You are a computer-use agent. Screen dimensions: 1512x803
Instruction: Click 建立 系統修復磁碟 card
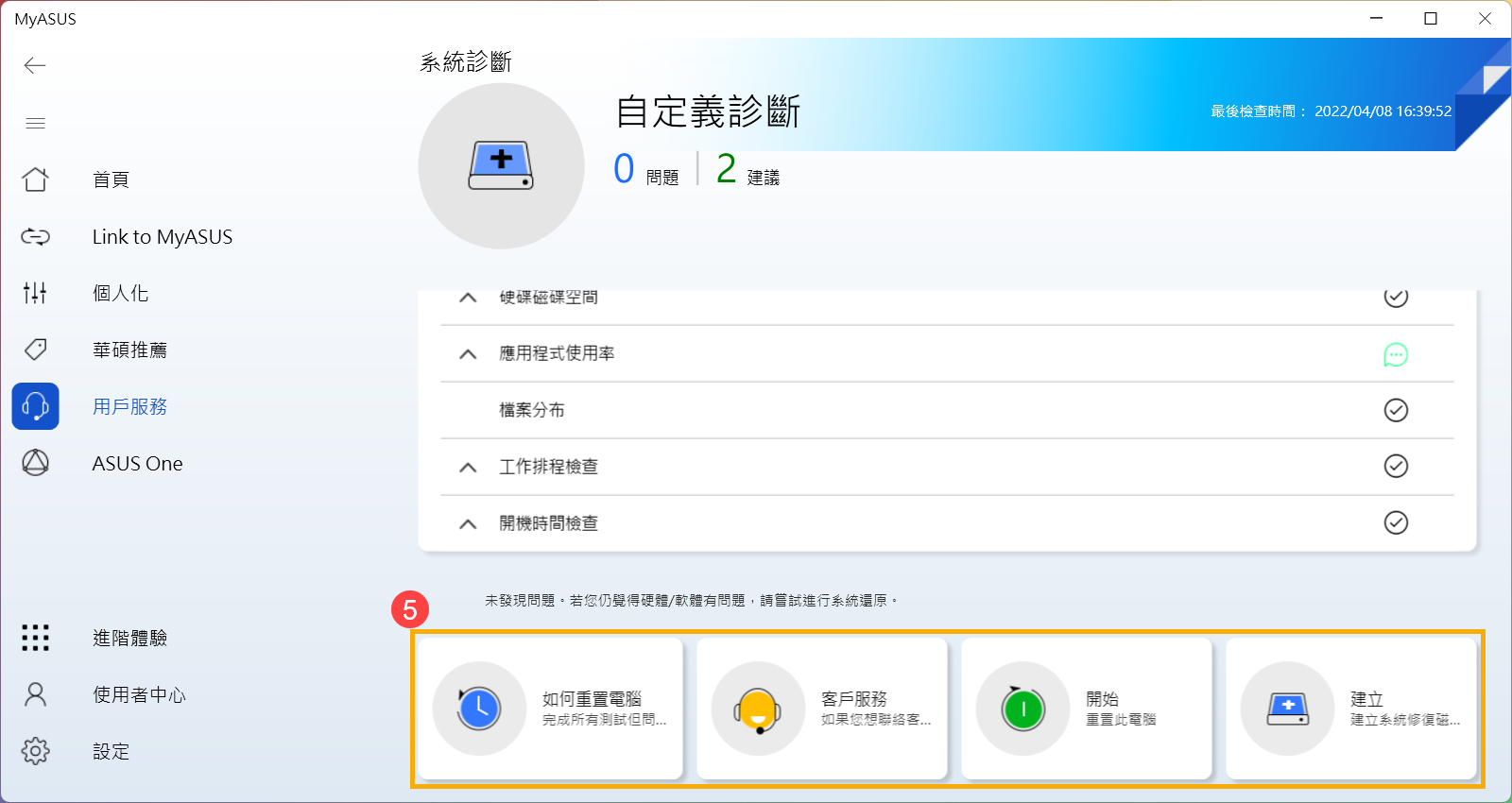point(1351,709)
